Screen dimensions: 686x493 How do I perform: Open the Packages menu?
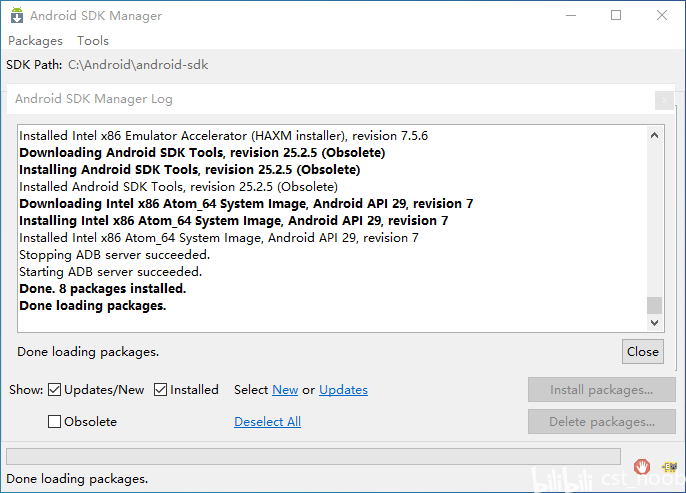tap(35, 41)
